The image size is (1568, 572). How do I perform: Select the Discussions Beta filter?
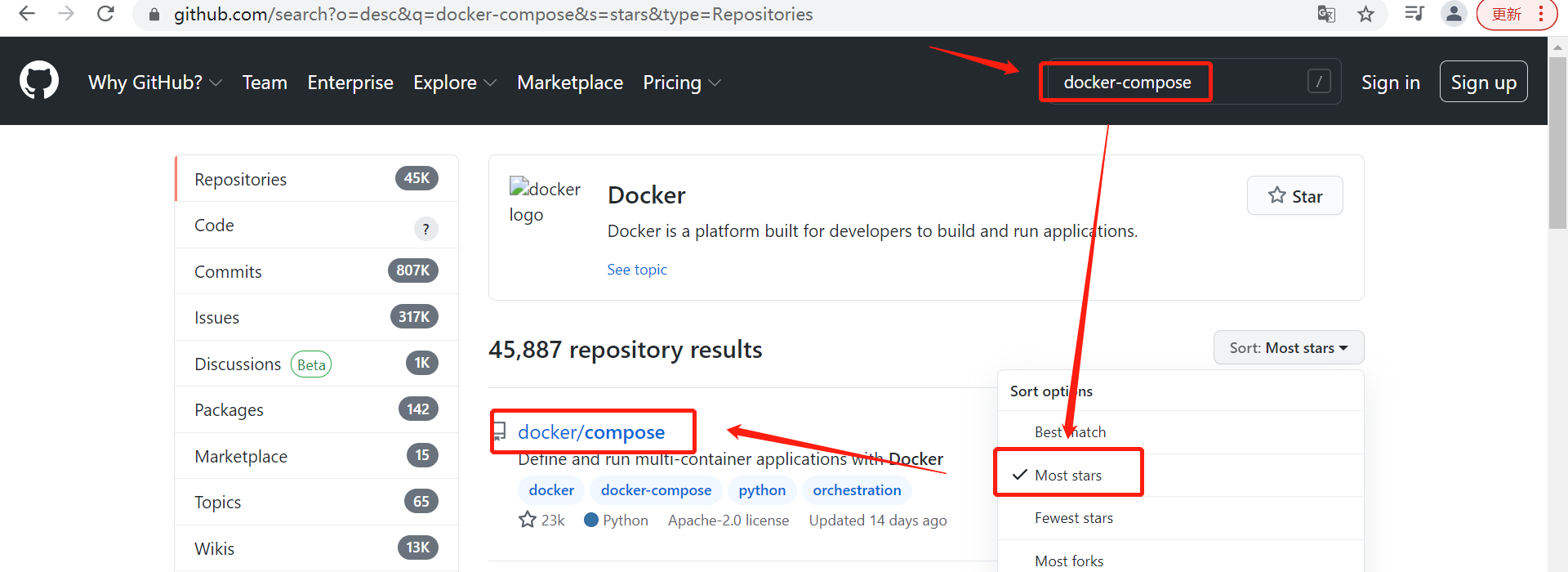coord(317,364)
